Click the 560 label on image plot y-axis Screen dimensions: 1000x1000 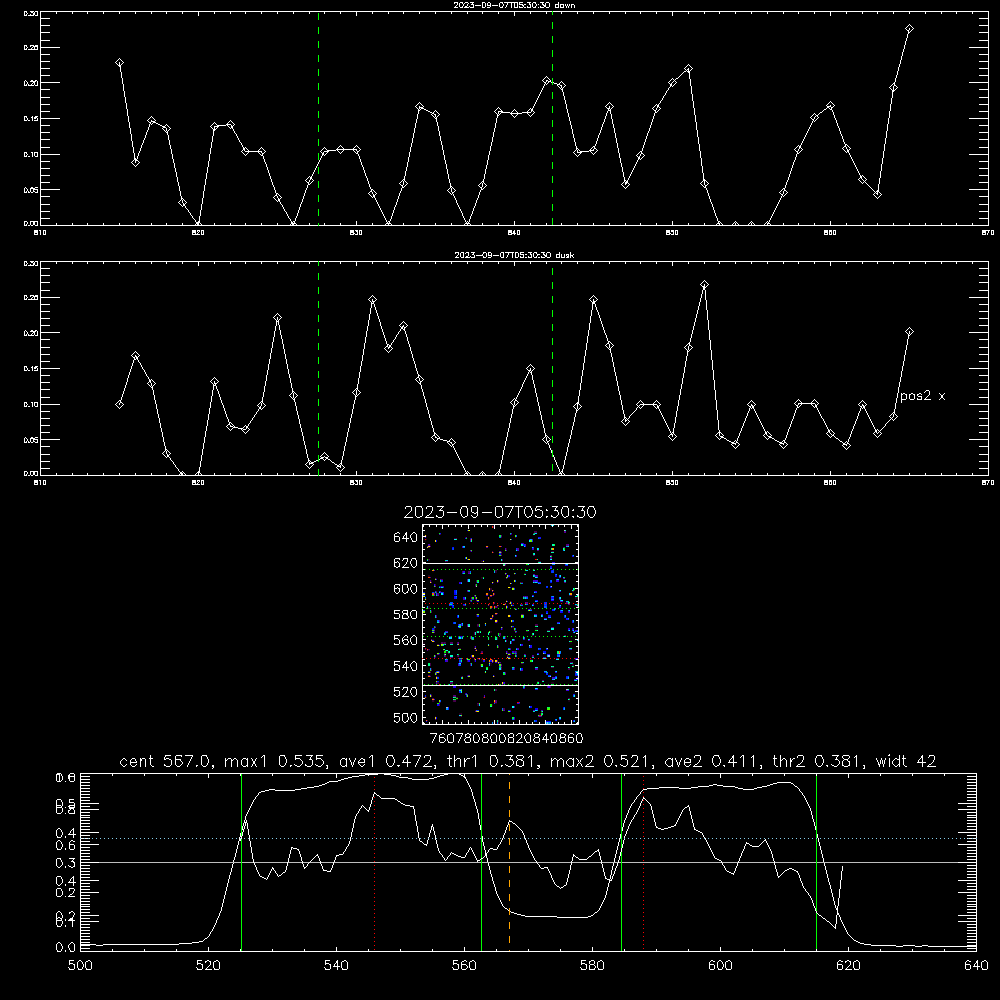[406, 640]
